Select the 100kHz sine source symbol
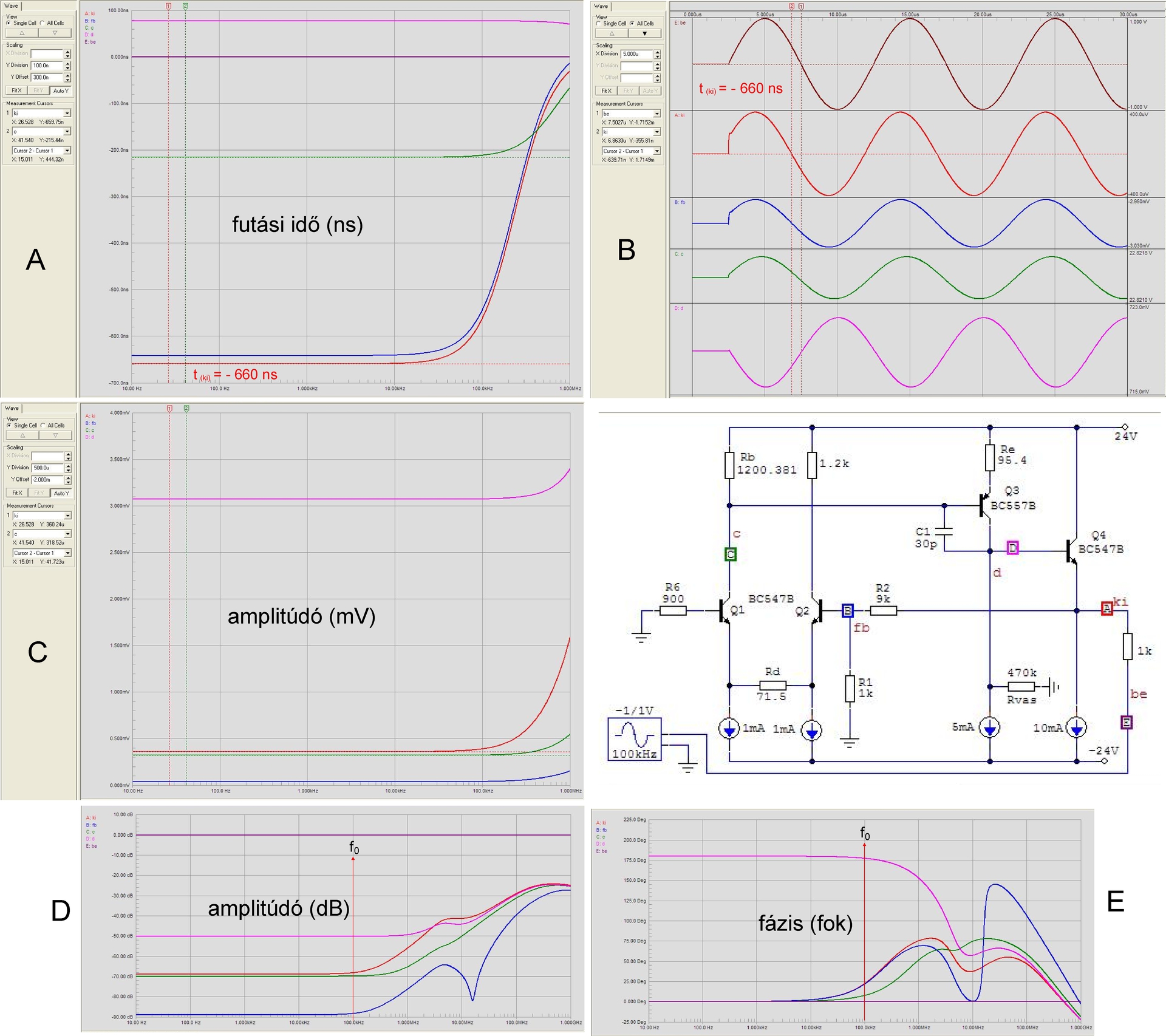This screenshot has height=1036, width=1166. [634, 739]
